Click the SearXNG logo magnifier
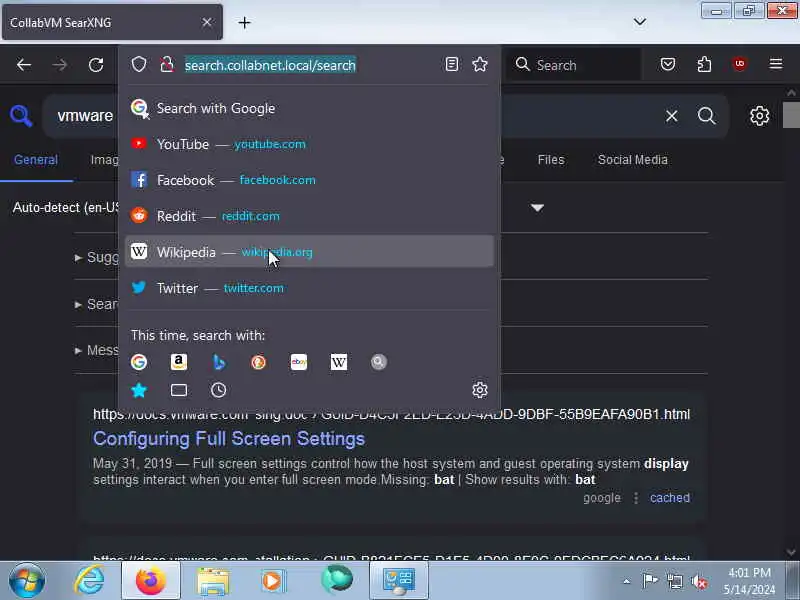The image size is (800, 600). click(21, 116)
